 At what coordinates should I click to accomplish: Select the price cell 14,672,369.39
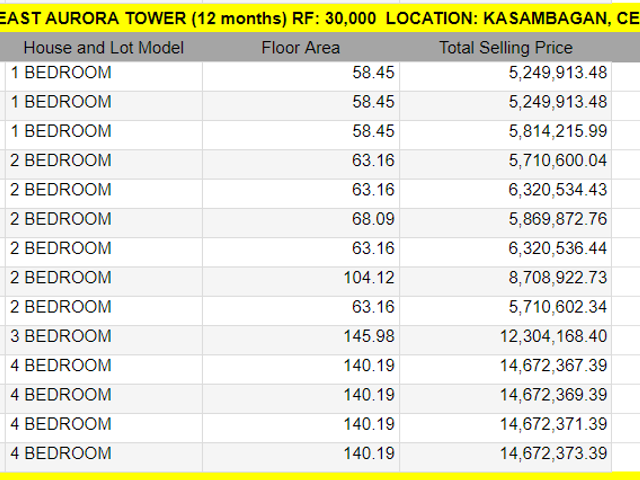click(505, 399)
